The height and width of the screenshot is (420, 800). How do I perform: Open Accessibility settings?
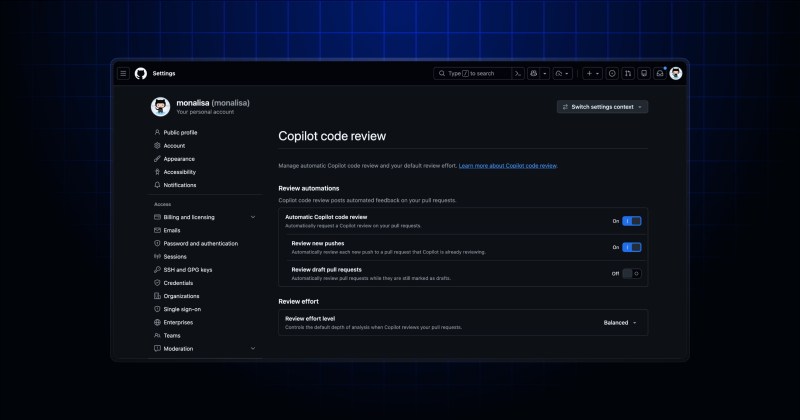pos(180,172)
